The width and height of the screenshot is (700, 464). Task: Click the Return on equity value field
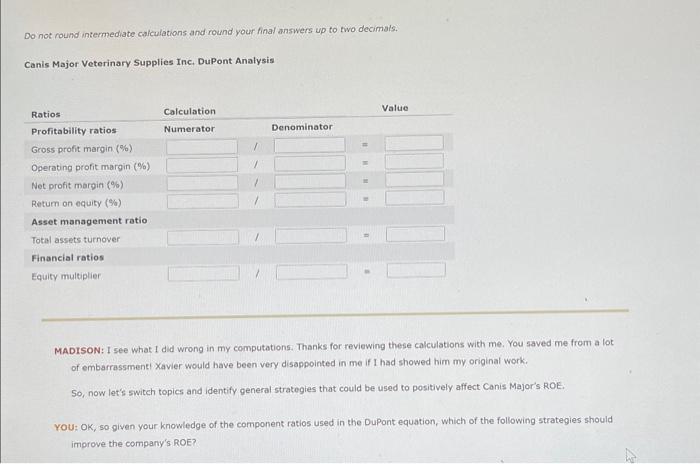point(415,197)
